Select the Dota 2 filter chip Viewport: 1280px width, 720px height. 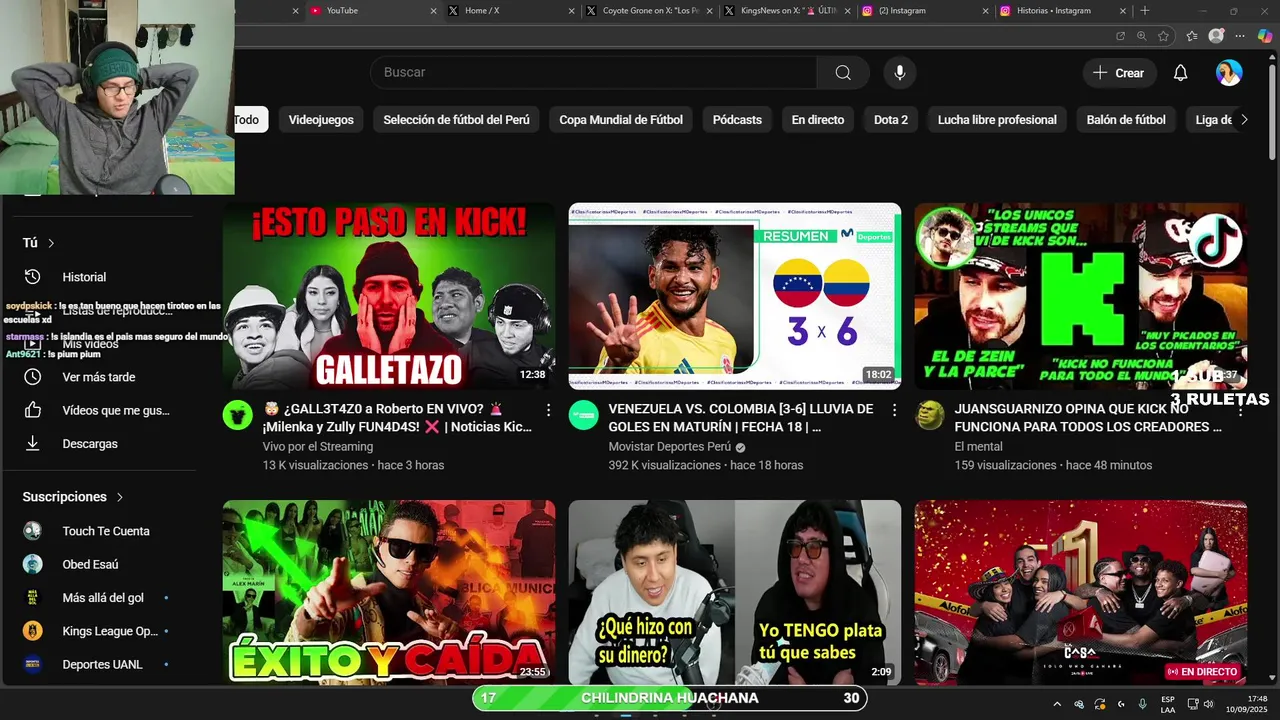891,120
